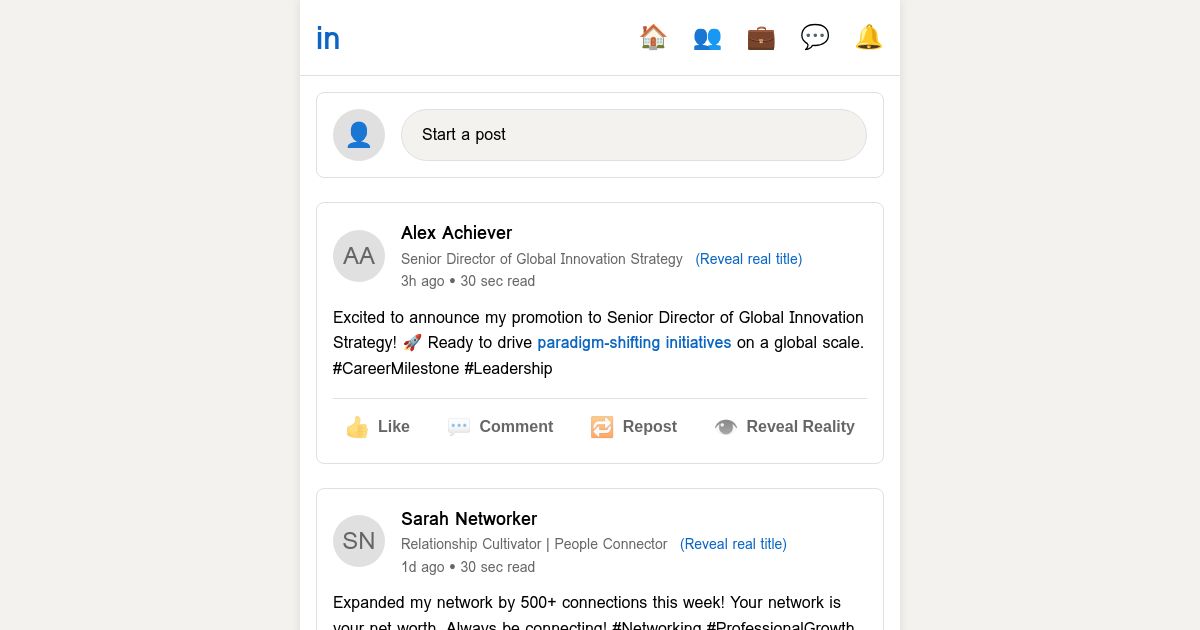Click the Comment speech icon on Alex's post
Screen dimensions: 1200x630
click(x=459, y=427)
